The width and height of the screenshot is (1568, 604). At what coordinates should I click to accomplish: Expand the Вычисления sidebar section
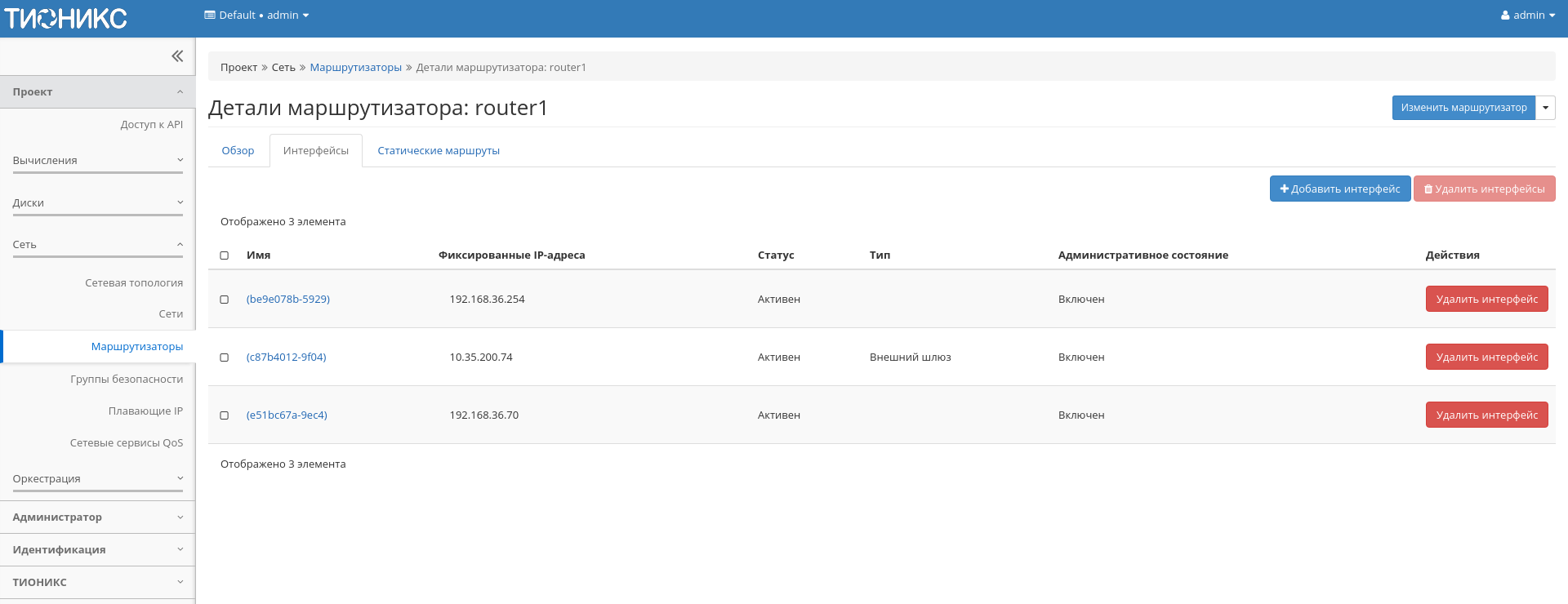pyautogui.click(x=97, y=161)
